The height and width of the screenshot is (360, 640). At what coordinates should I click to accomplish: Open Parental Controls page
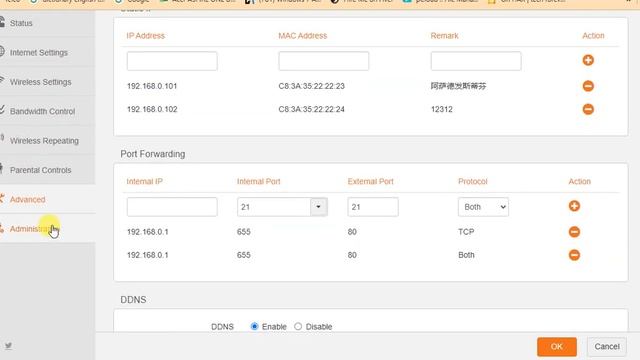click(40, 170)
